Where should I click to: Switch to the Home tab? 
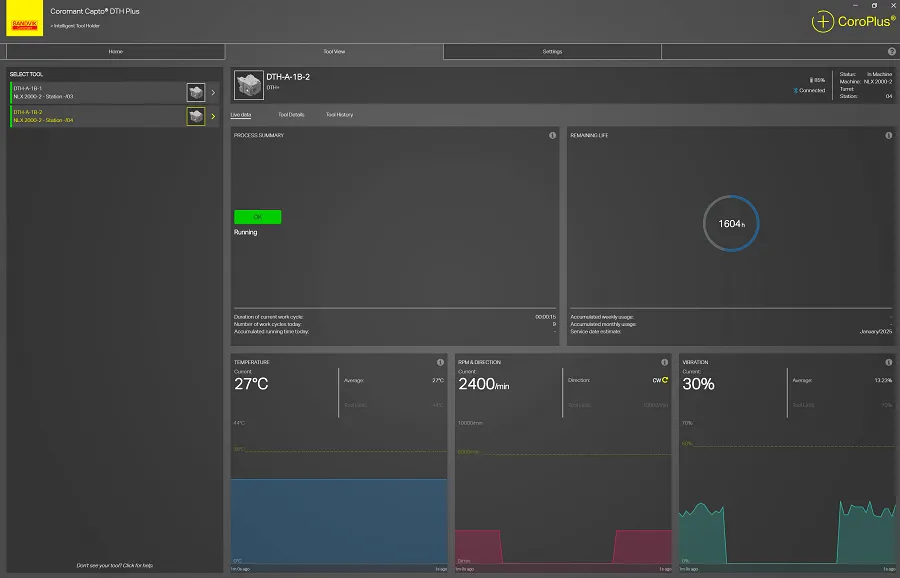point(115,51)
